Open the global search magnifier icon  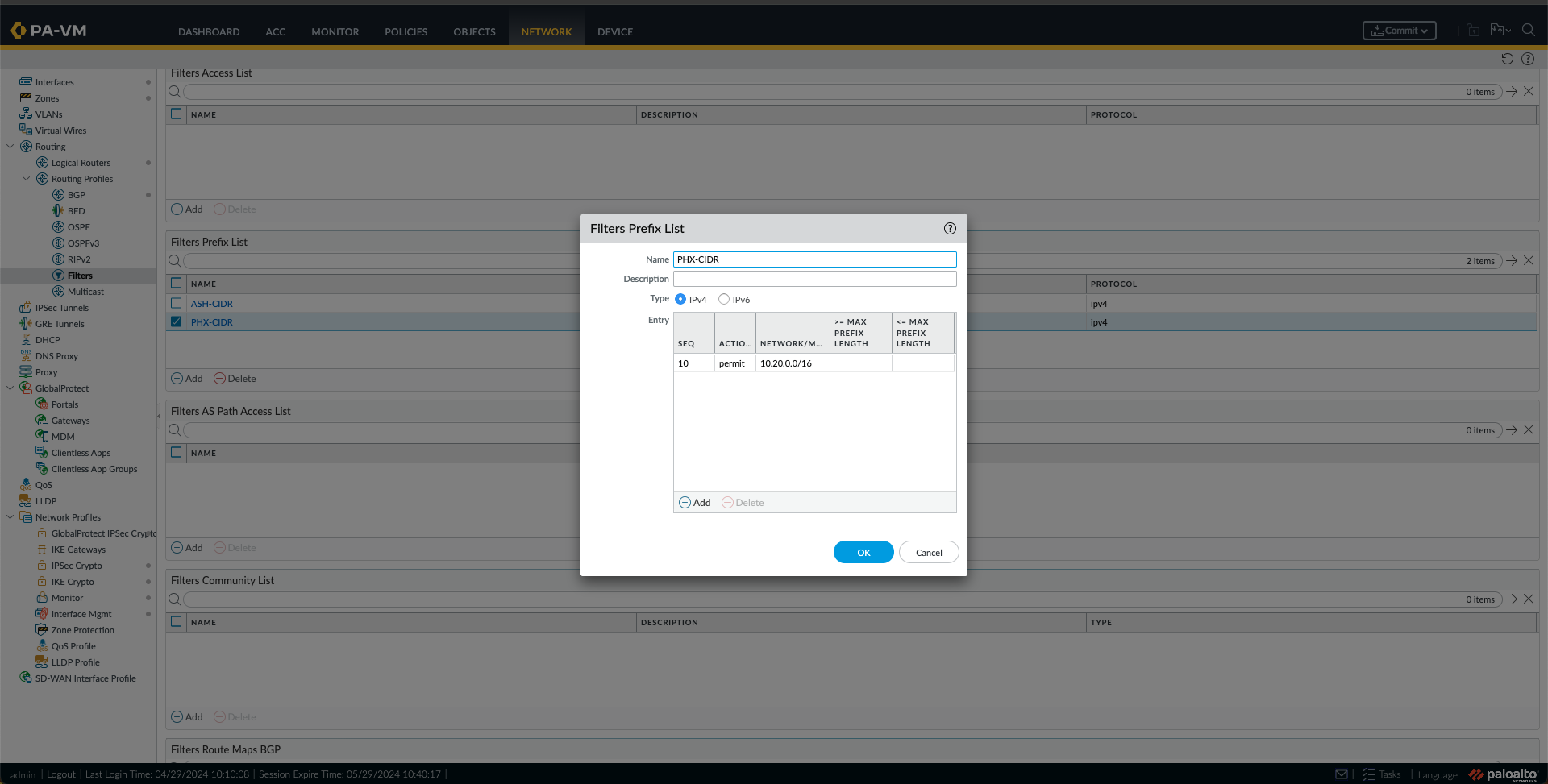tap(1529, 30)
